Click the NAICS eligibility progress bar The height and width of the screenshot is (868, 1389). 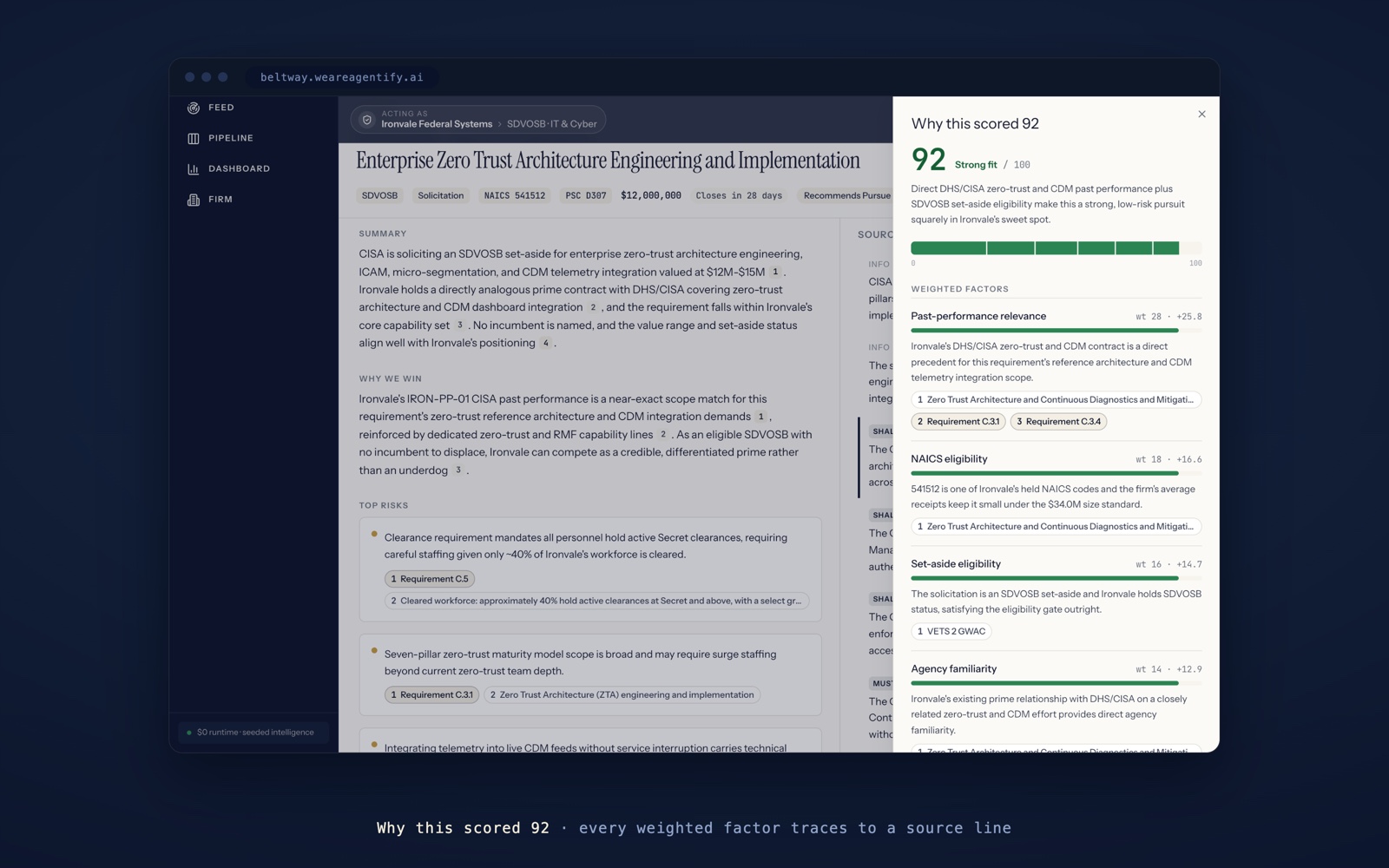point(1057,473)
